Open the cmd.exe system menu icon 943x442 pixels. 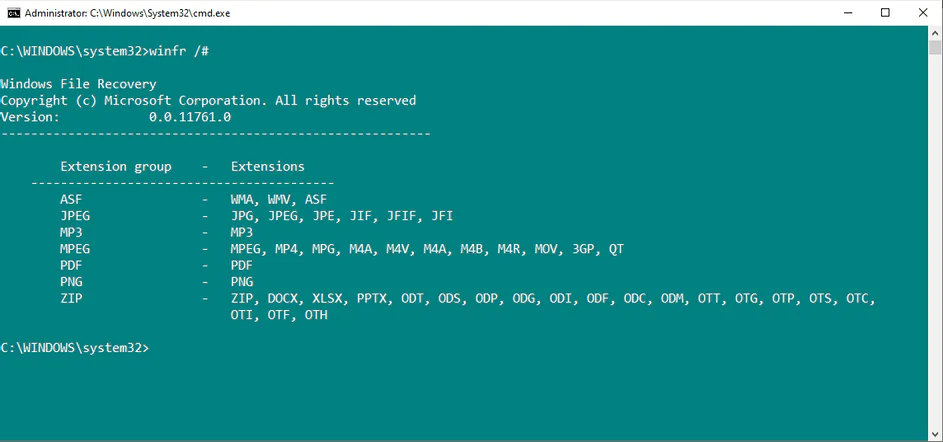point(13,13)
